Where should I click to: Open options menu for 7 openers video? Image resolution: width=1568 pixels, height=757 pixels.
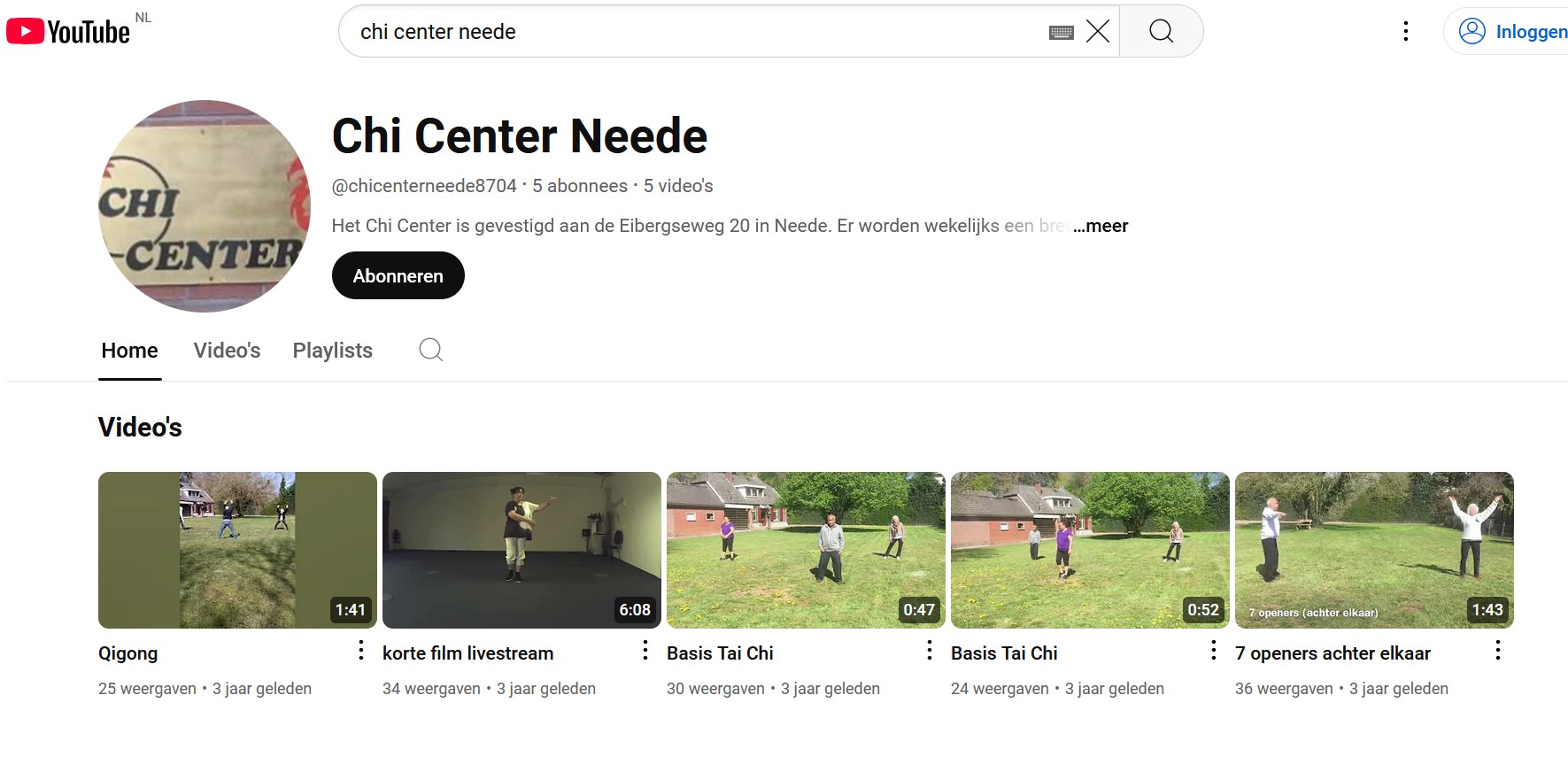1497,651
